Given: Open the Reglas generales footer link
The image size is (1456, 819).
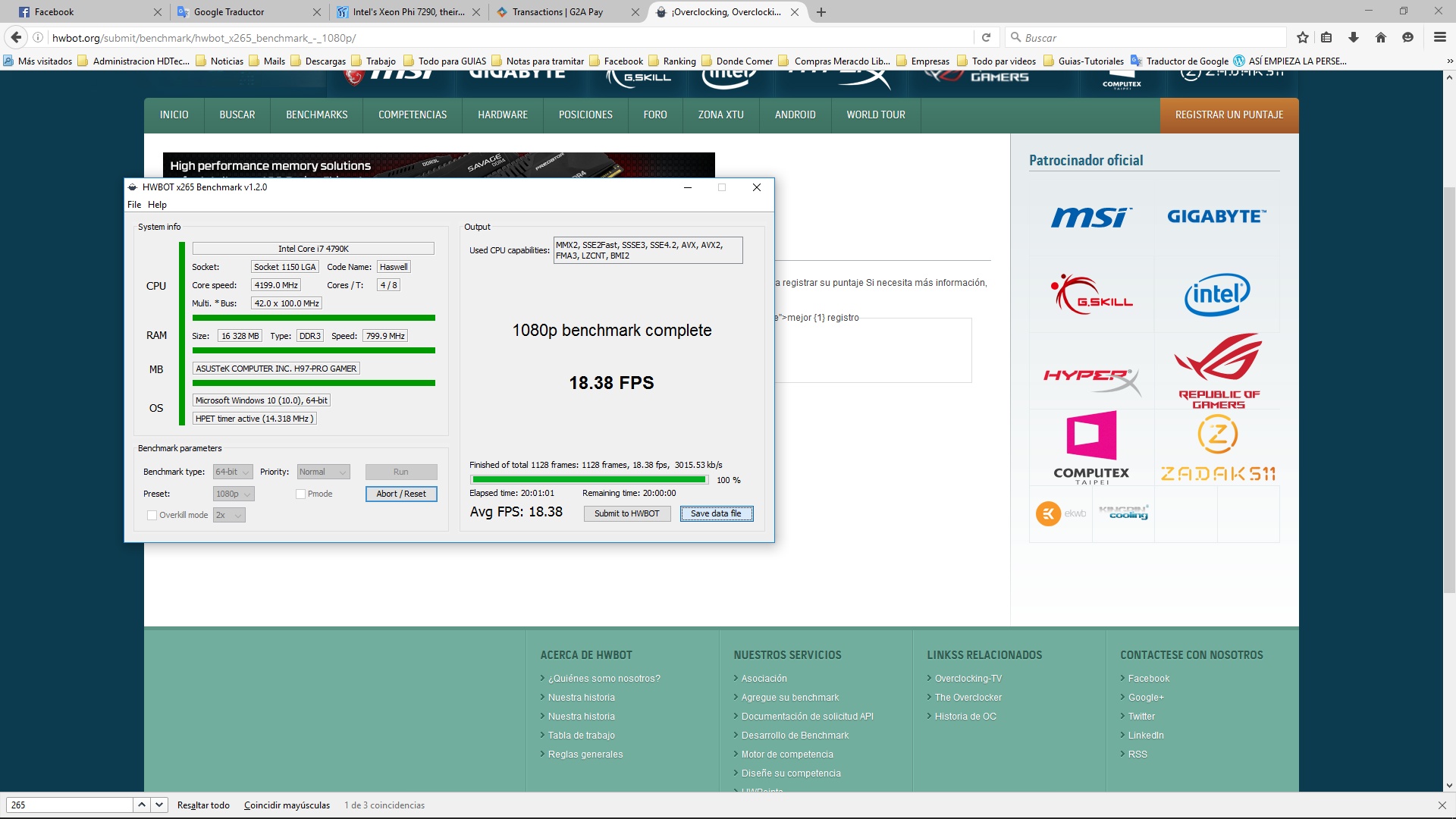Looking at the screenshot, I should pyautogui.click(x=585, y=754).
